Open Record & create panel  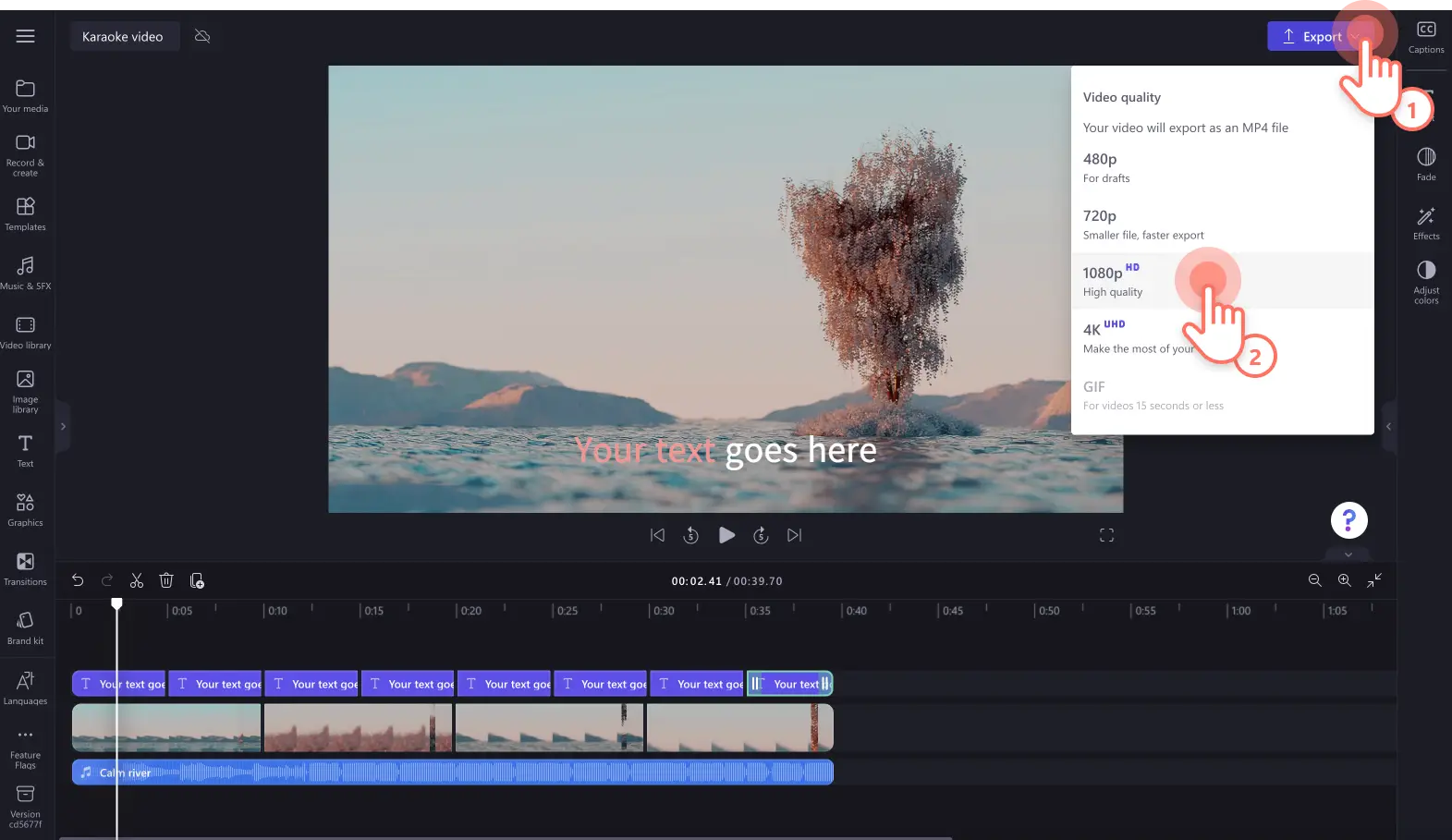25,155
